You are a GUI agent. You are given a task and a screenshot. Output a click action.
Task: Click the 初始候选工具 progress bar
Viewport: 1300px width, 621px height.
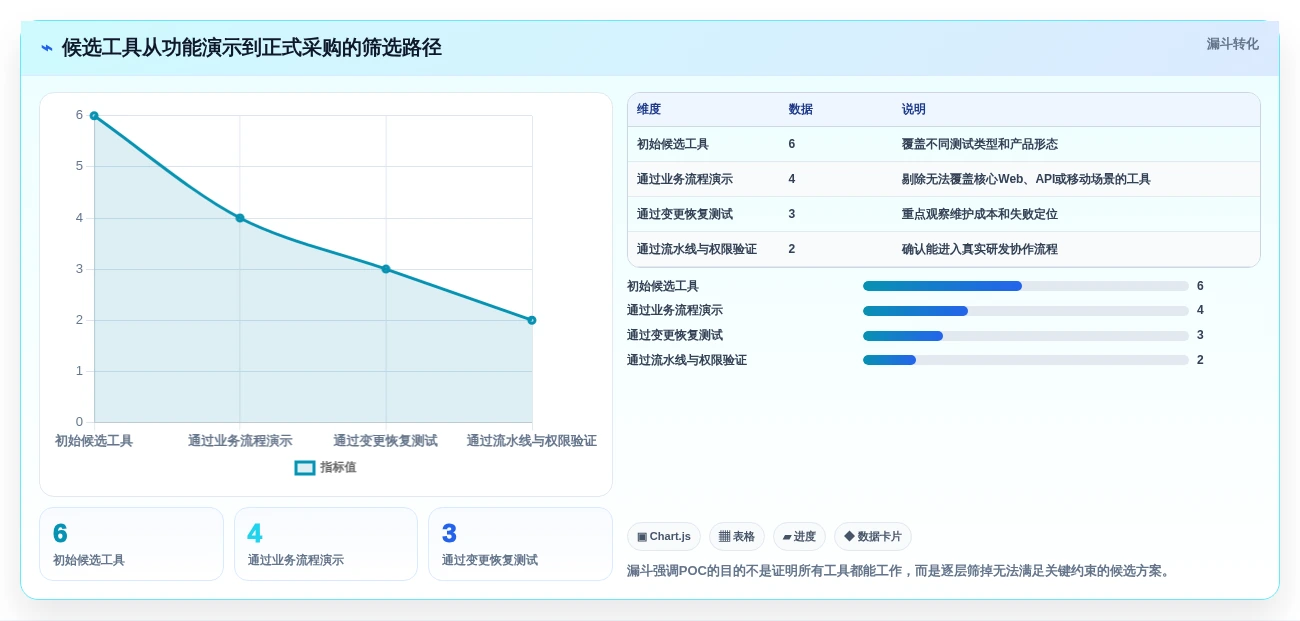point(1026,286)
